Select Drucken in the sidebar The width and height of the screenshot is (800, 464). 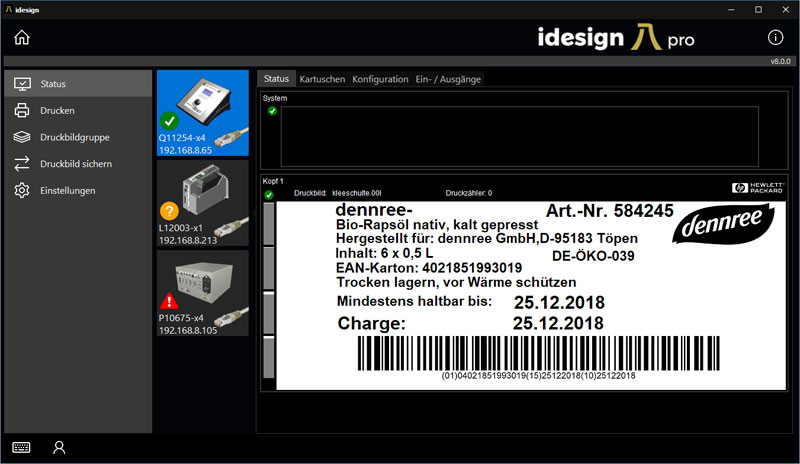(x=78, y=110)
